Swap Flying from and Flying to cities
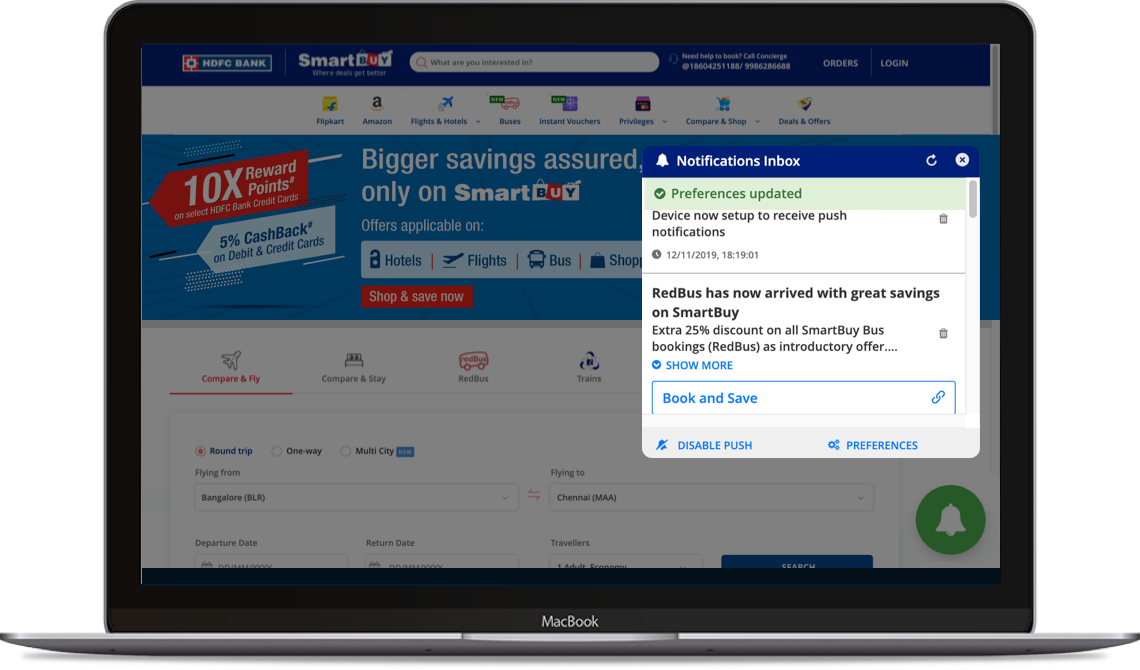The height and width of the screenshot is (670, 1140). 534,495
